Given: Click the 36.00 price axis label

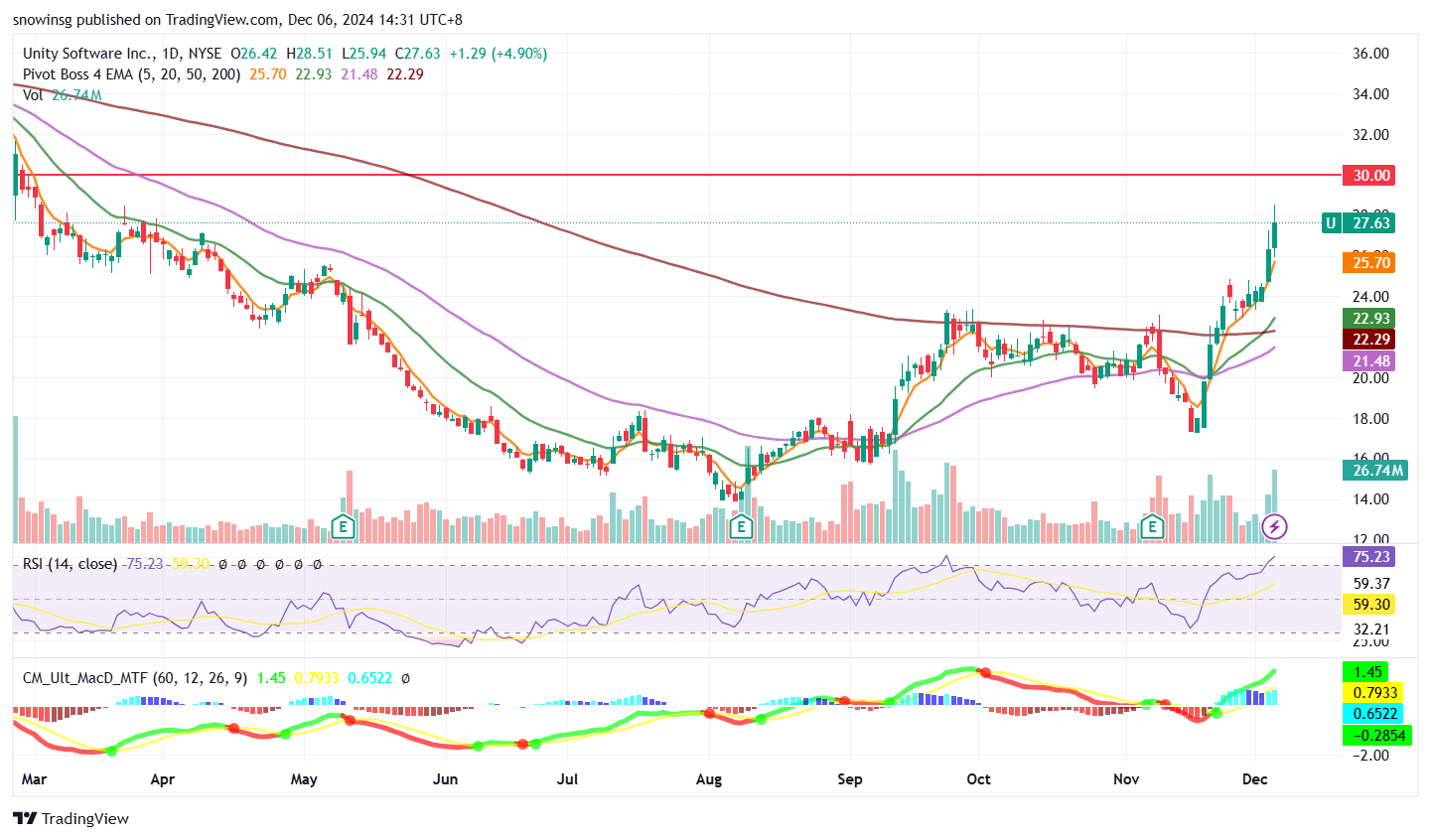Looking at the screenshot, I should click(1370, 54).
